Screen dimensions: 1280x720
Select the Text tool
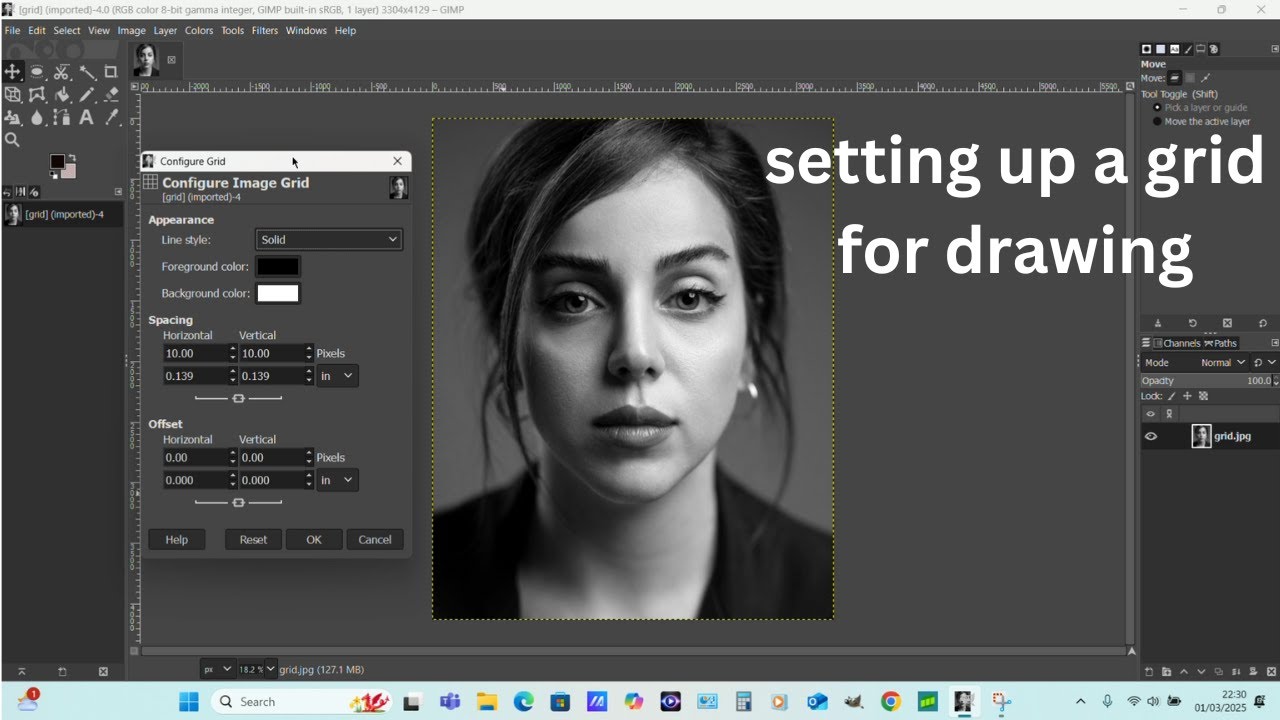[87, 117]
